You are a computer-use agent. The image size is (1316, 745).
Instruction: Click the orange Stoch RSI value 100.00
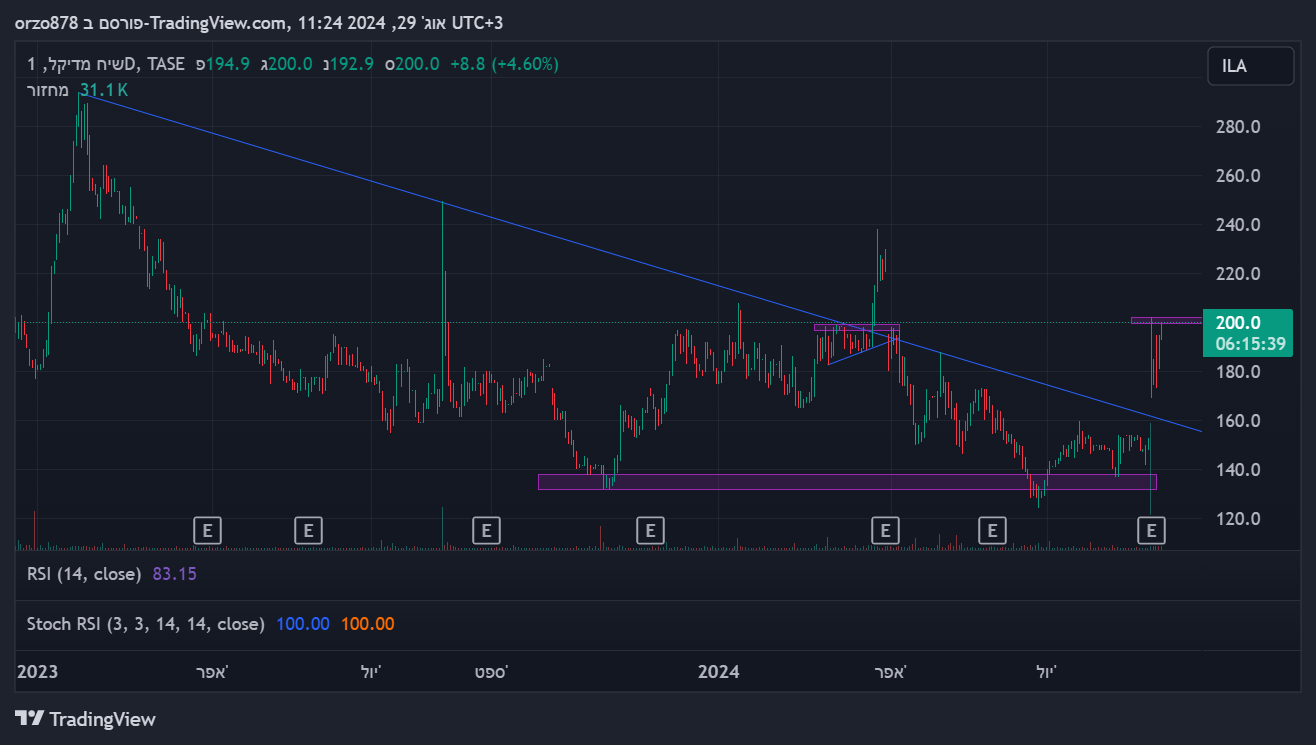[368, 624]
